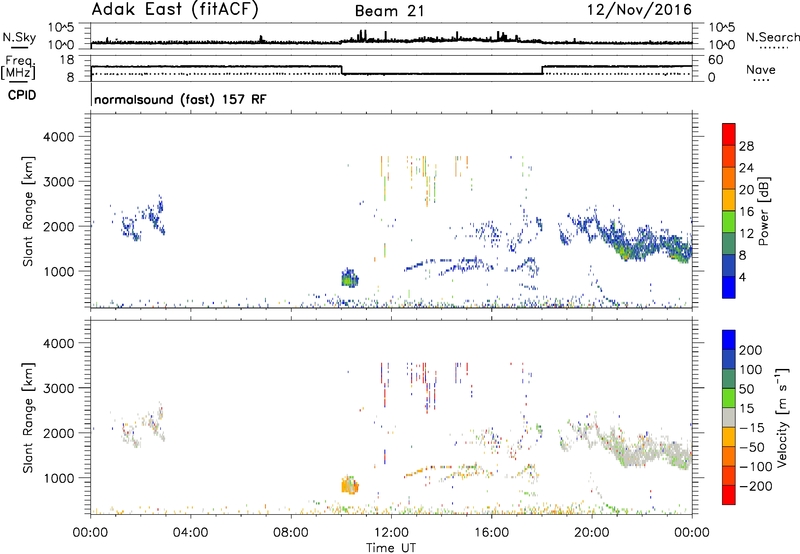This screenshot has height=554, width=800.
Task: Click the "Nave" legend label
Action: click(x=761, y=69)
